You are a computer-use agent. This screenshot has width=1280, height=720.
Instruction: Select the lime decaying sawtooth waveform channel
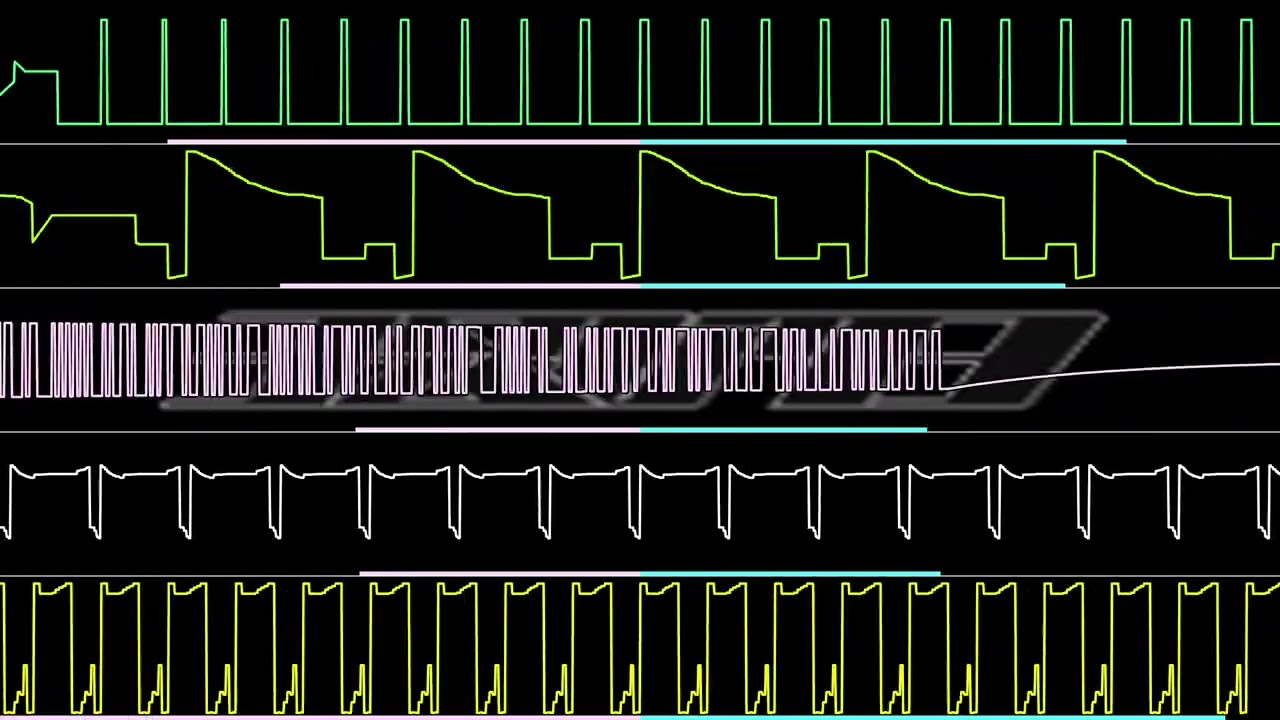point(640,214)
